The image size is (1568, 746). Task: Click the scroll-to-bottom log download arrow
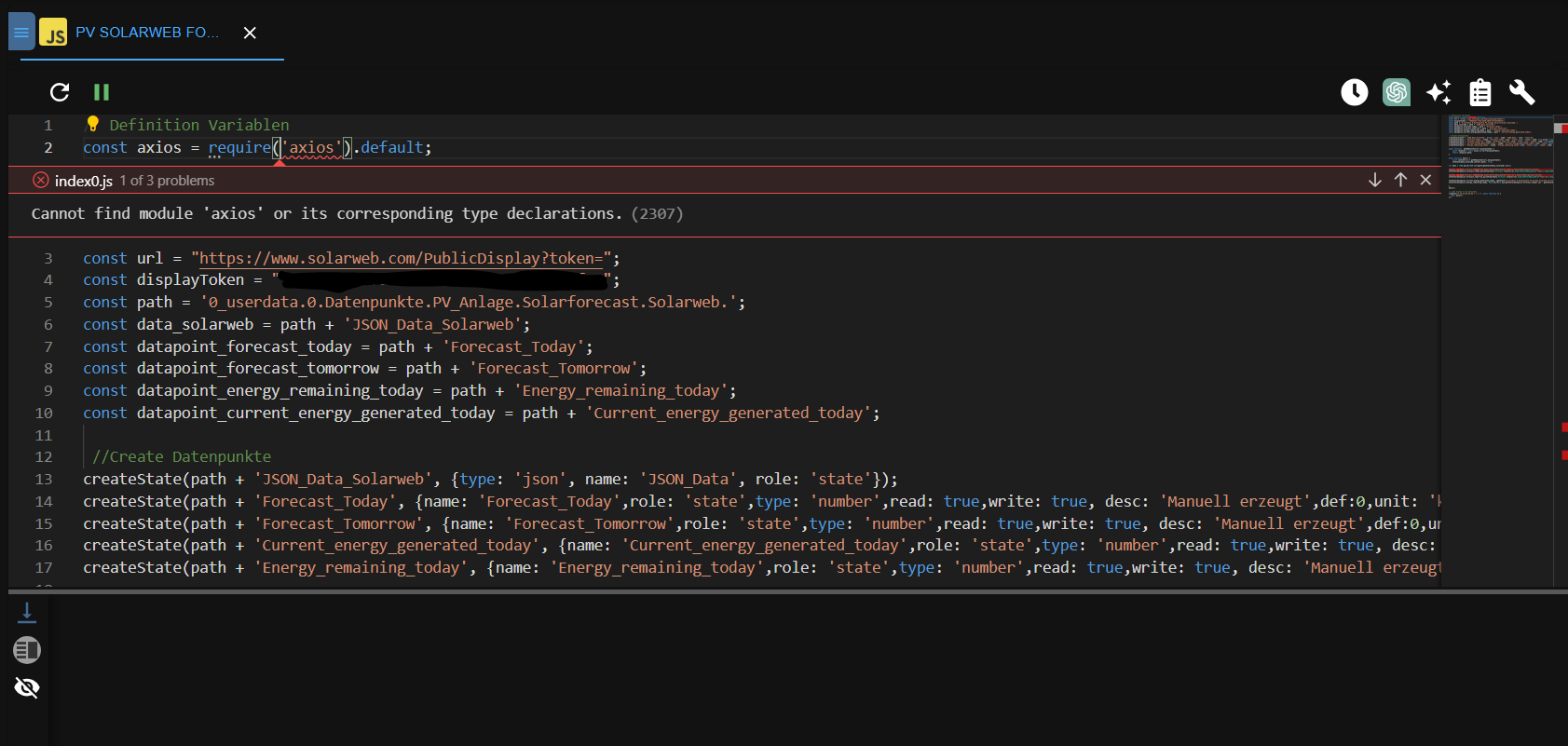[x=27, y=612]
